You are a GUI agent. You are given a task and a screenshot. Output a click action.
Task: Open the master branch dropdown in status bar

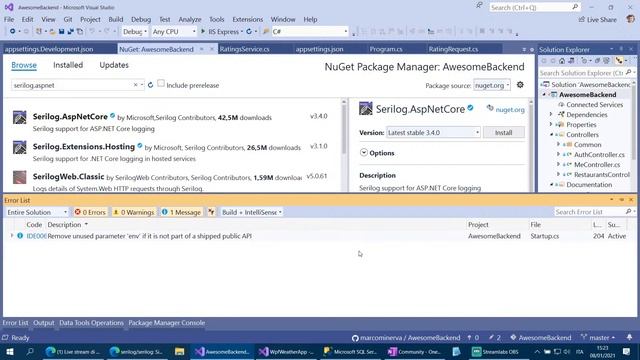(598, 338)
